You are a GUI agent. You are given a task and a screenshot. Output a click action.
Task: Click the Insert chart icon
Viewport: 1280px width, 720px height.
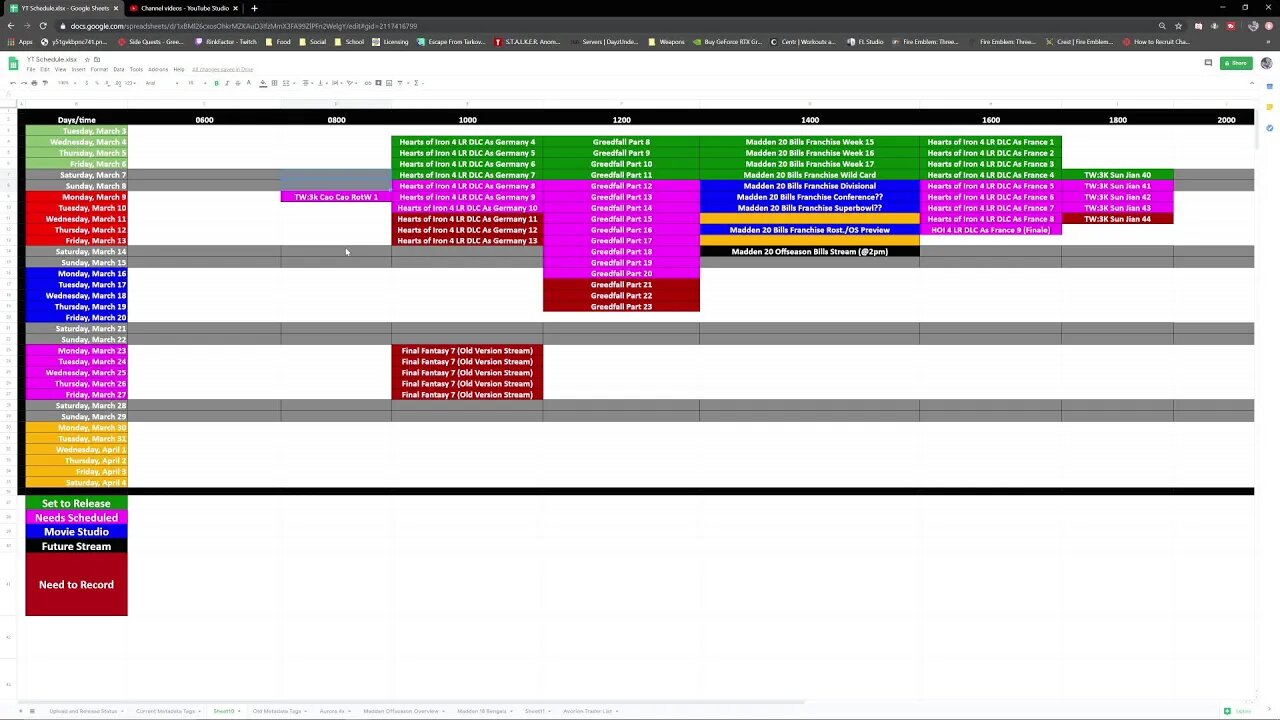click(389, 83)
